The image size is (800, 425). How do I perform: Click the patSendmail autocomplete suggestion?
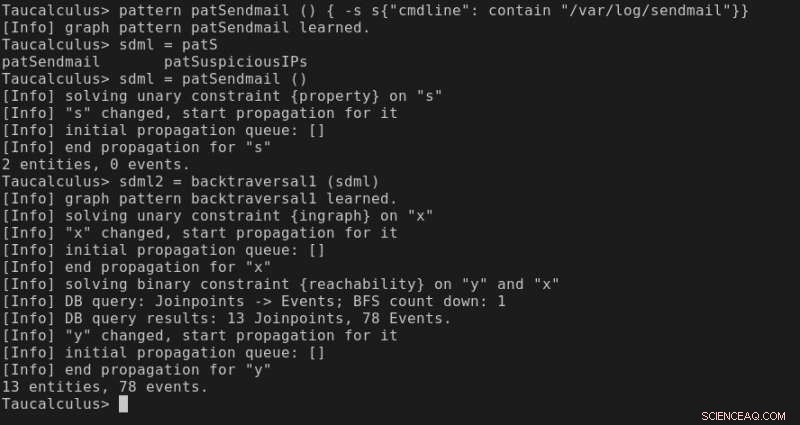tap(51, 62)
